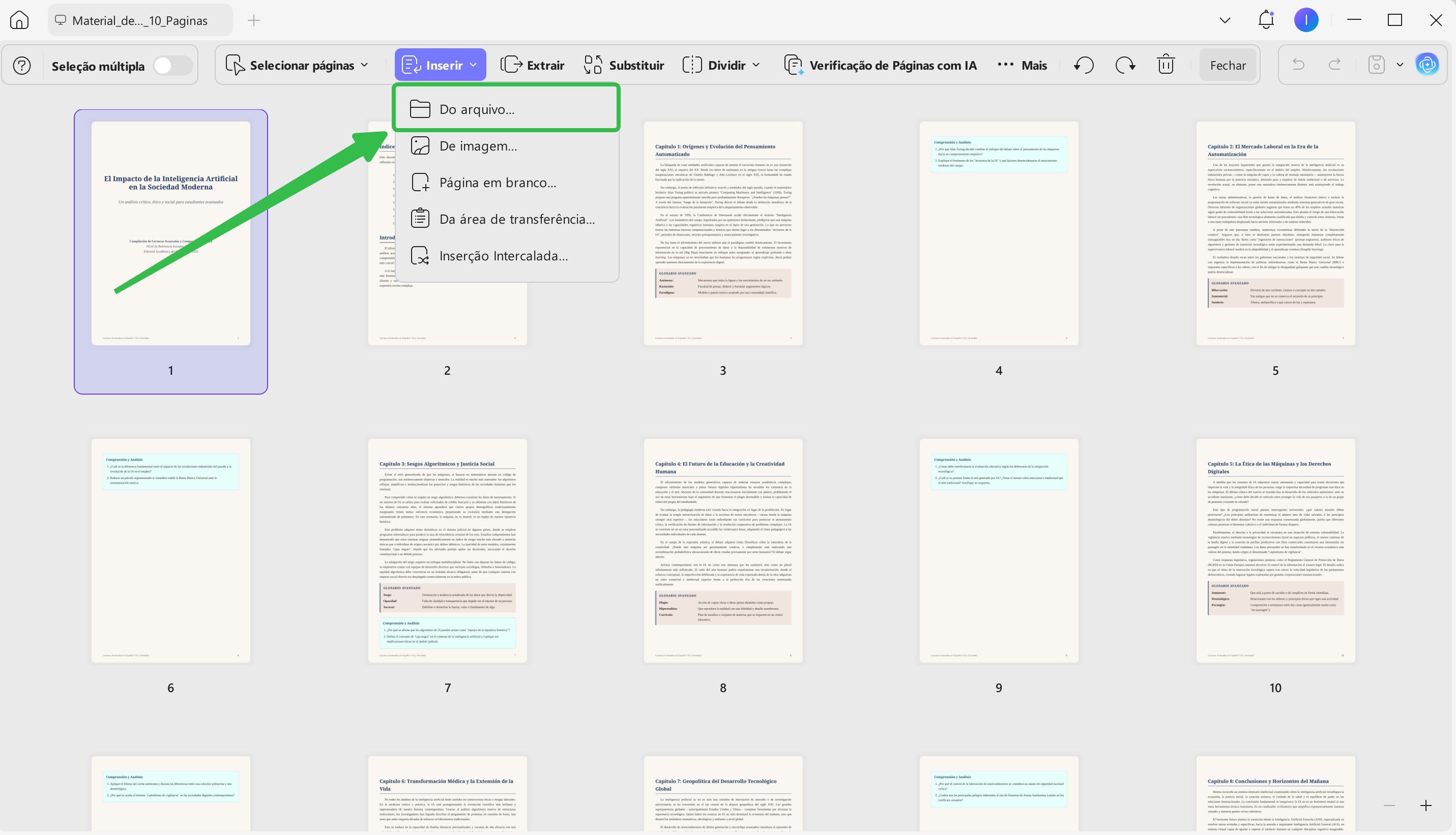Click the Substituir swap icon
Screen dimensions: 1456x835
click(593, 64)
